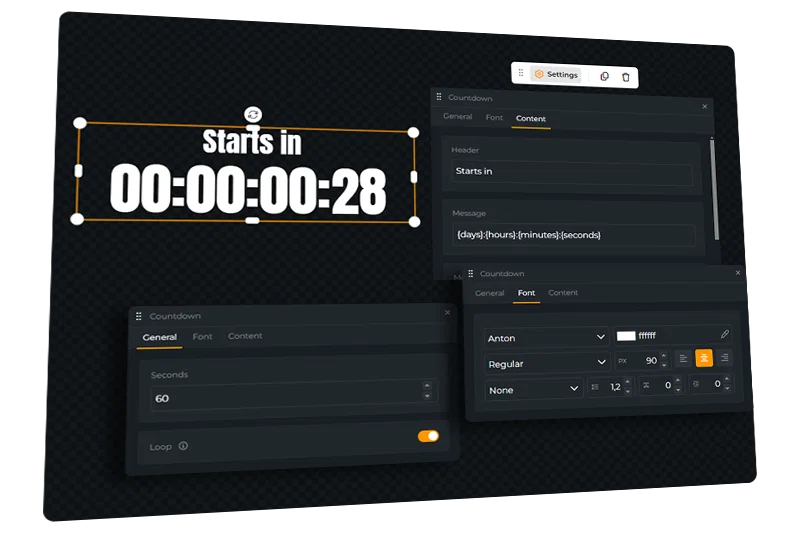800x533 pixels.
Task: Switch to Content tab in the Anton font panel
Action: (563, 292)
